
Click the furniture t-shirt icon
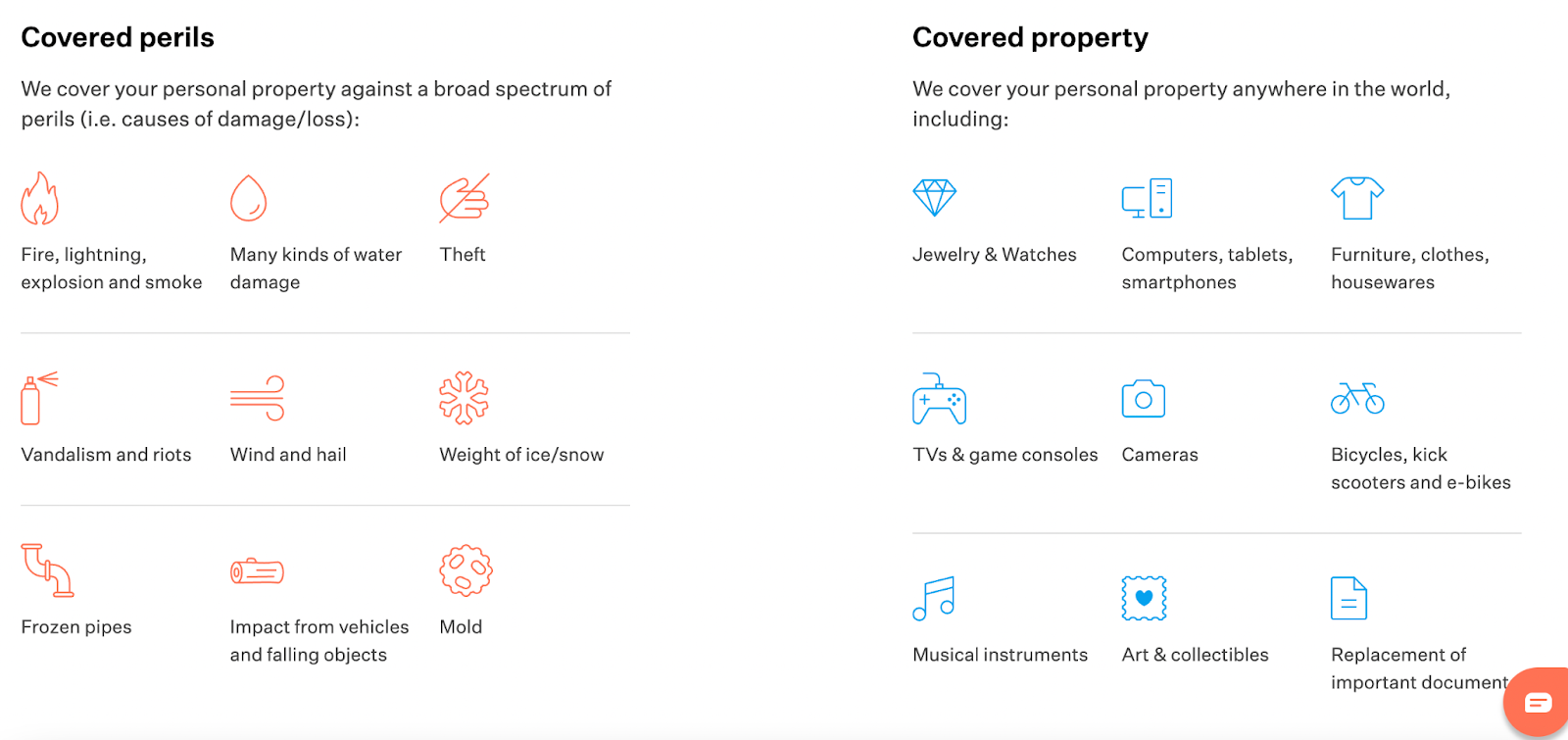pos(1357,197)
